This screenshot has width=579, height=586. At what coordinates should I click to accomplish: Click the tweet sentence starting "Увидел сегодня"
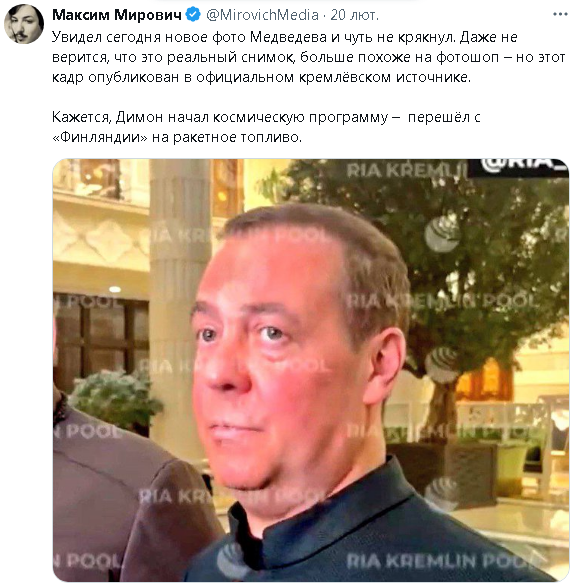click(x=310, y=57)
